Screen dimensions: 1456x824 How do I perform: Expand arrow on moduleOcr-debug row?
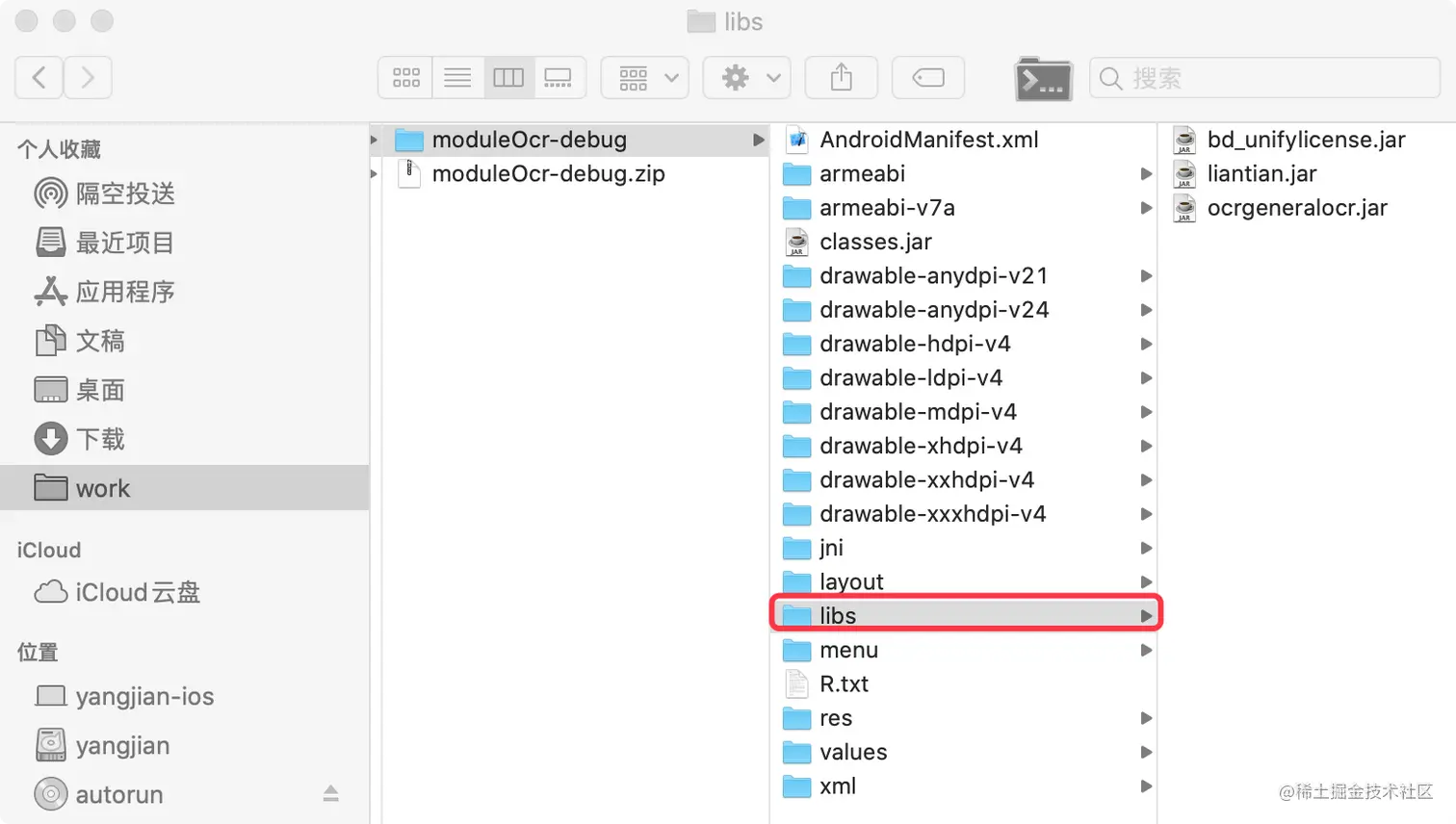pyautogui.click(x=759, y=140)
